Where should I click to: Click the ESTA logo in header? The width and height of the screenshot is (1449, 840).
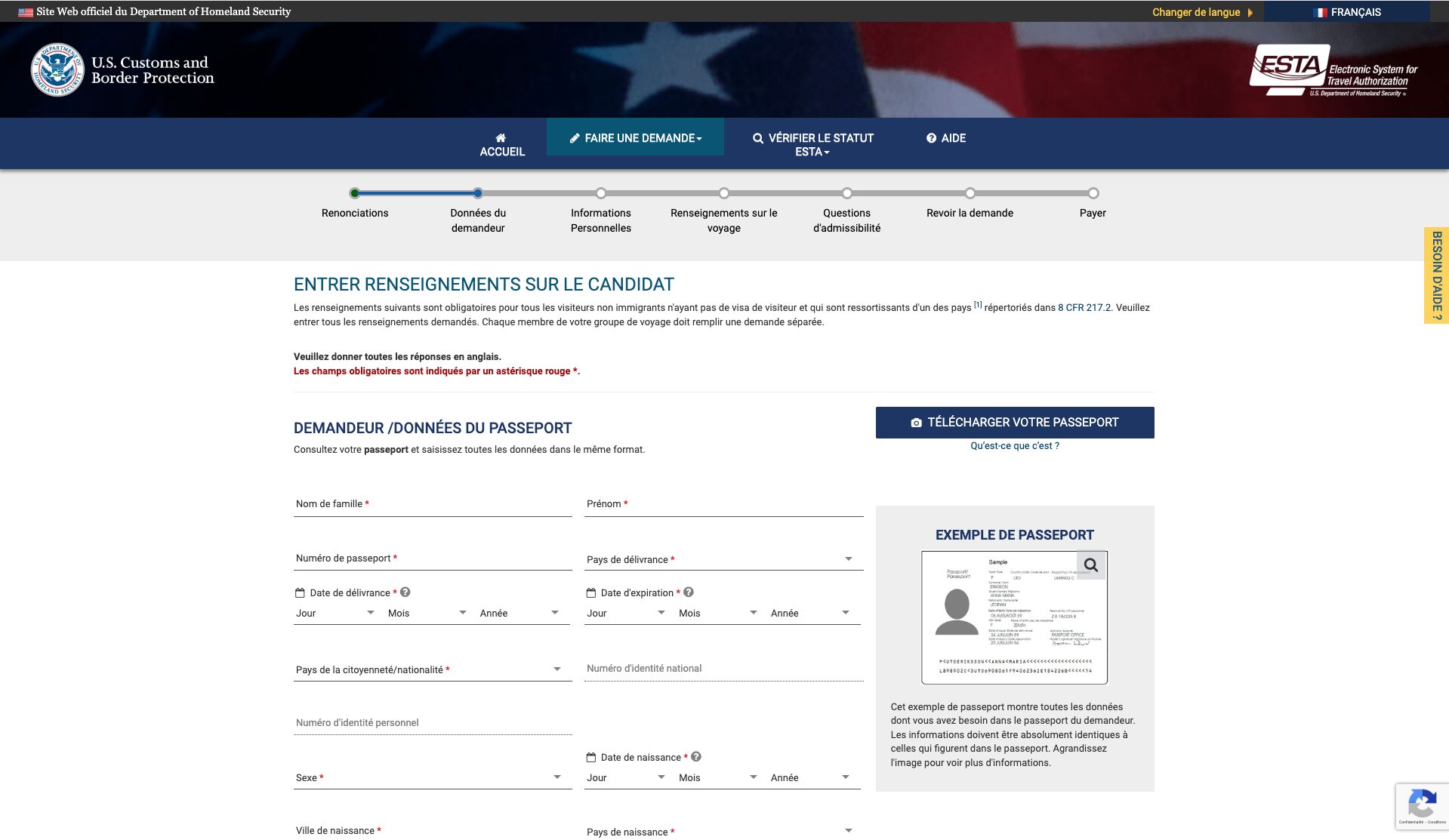pos(1333,70)
